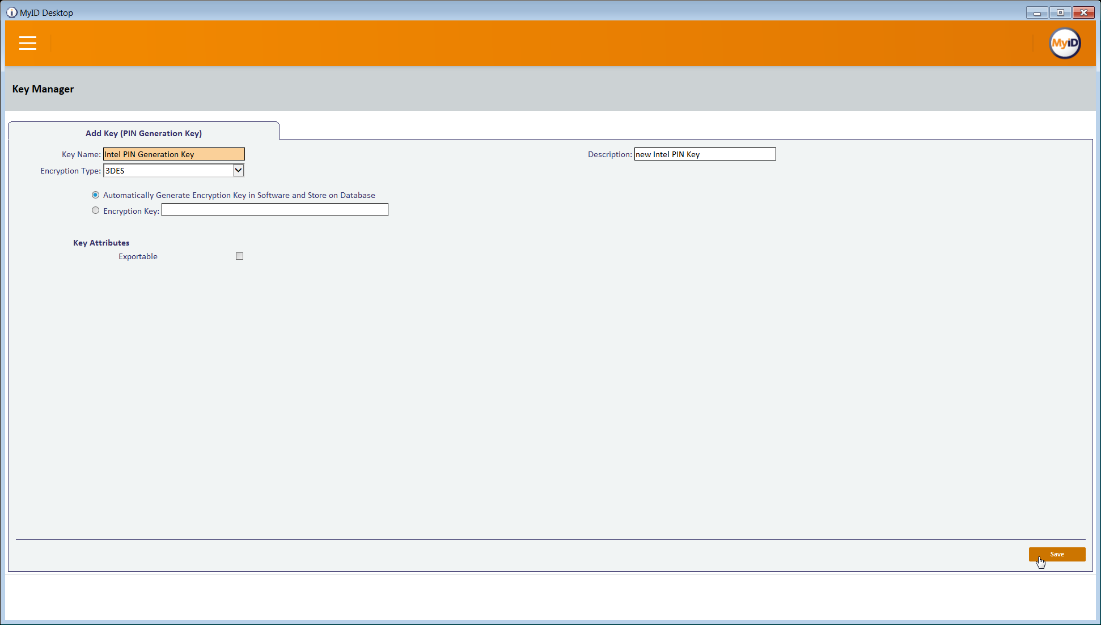
Task: Open the Encryption Type dropdown
Action: [x=173, y=170]
